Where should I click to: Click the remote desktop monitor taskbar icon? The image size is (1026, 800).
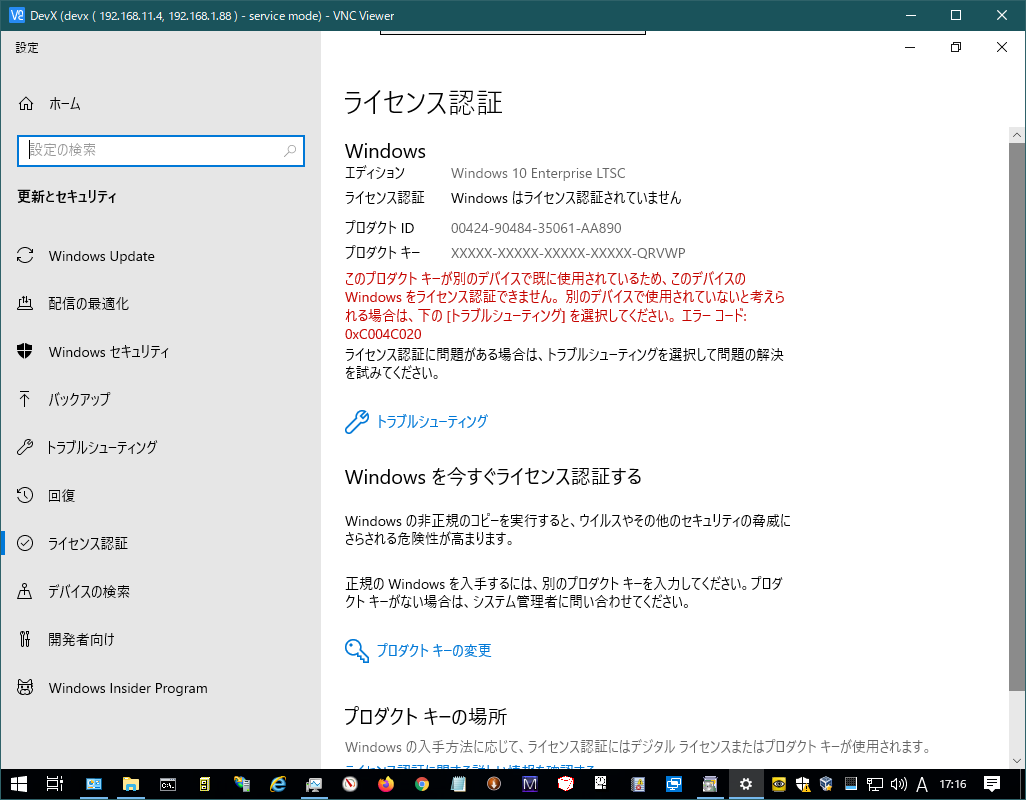pos(674,784)
